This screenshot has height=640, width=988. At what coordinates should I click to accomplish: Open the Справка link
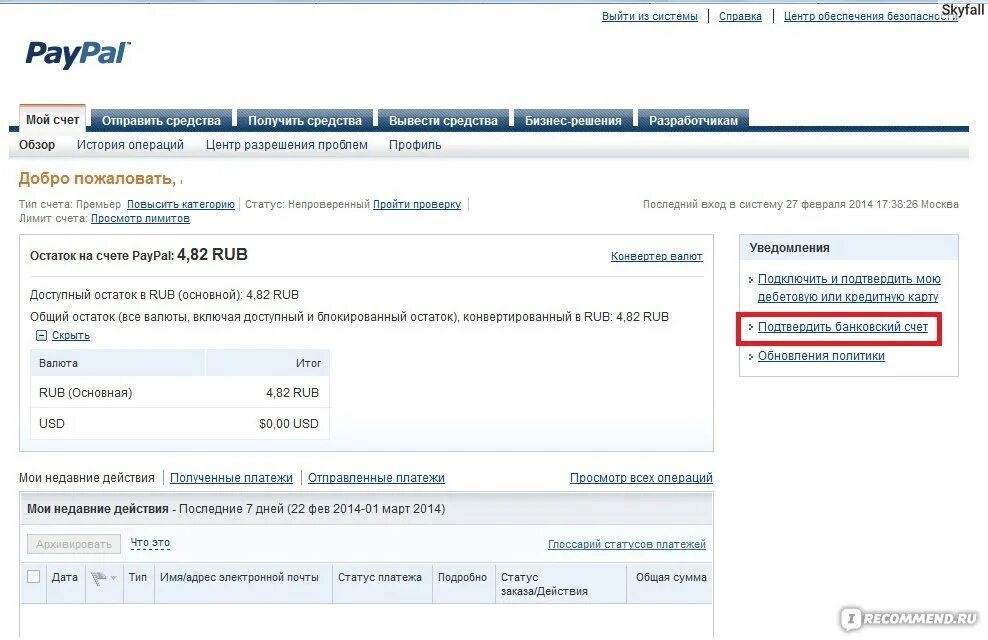point(740,16)
